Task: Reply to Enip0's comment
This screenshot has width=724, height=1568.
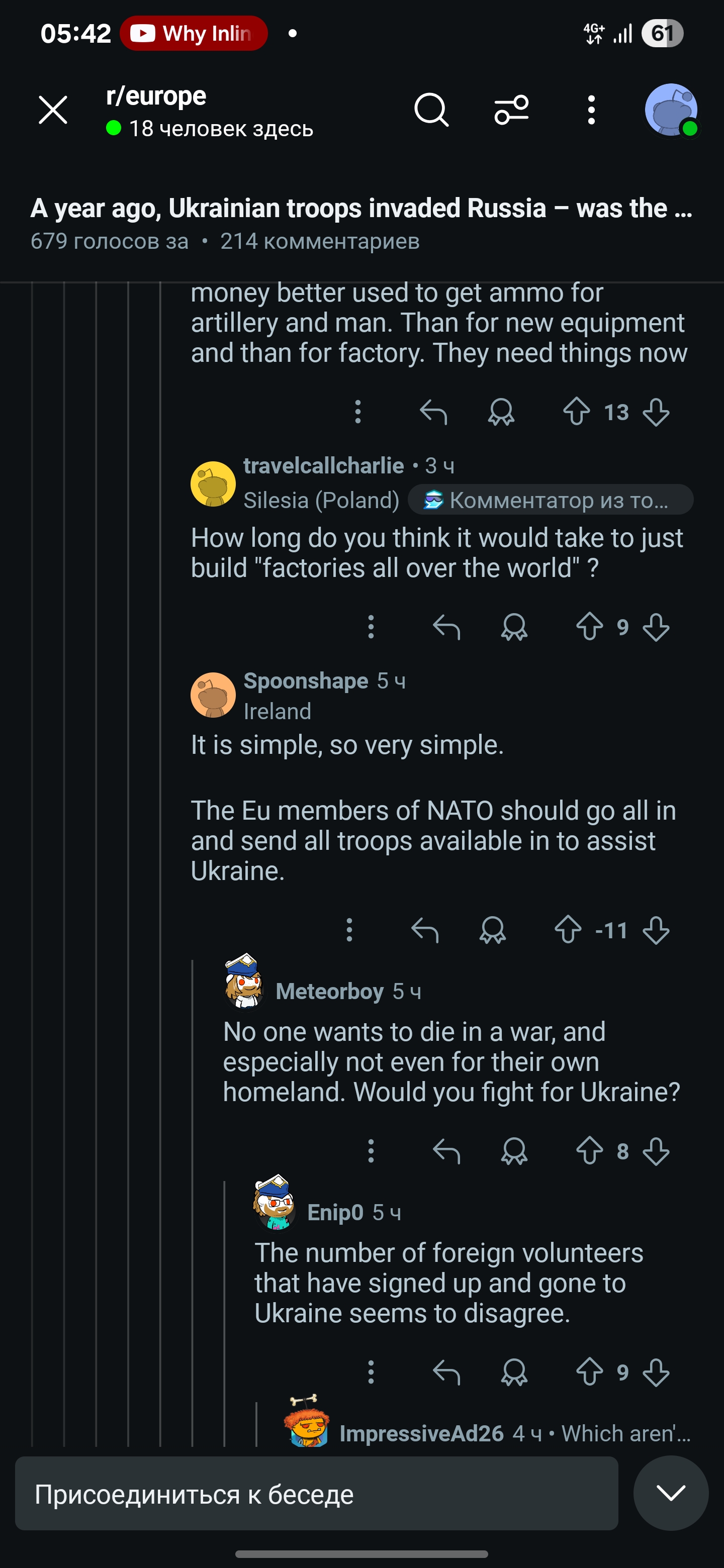Action: [x=446, y=1372]
